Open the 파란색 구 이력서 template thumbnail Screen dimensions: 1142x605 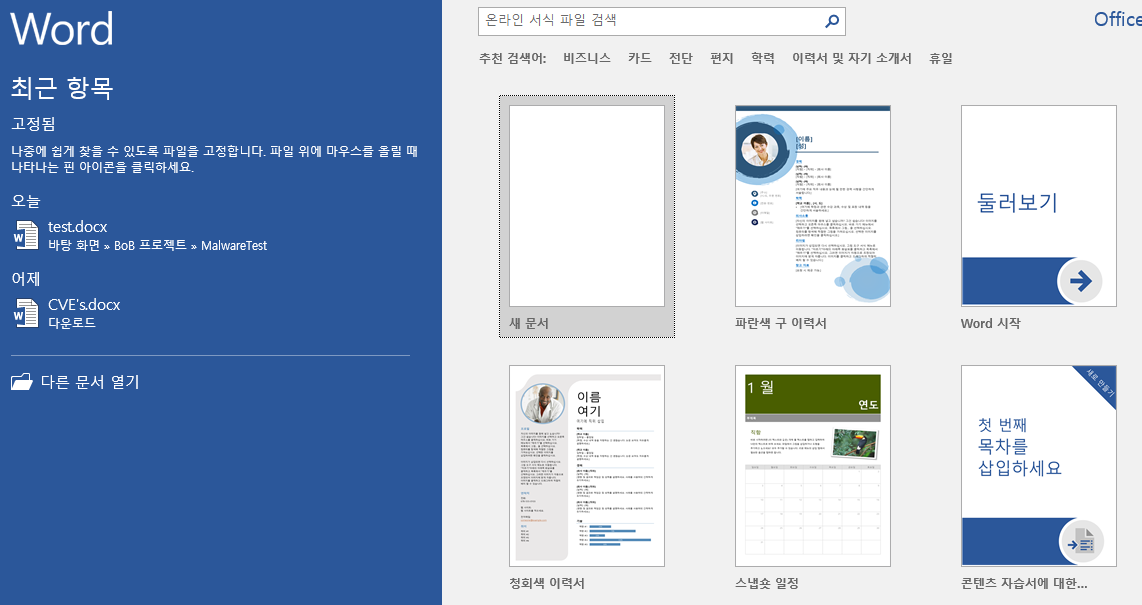(x=812, y=206)
